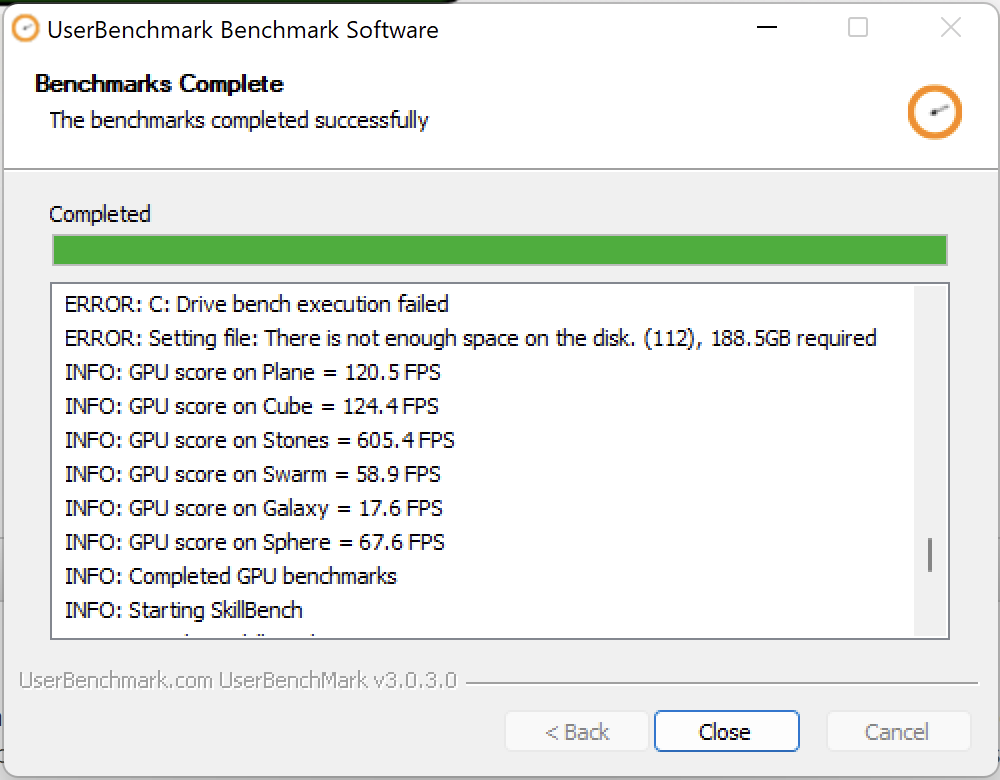Click the greyed-out Cancel button
The image size is (1000, 780).
(x=898, y=731)
